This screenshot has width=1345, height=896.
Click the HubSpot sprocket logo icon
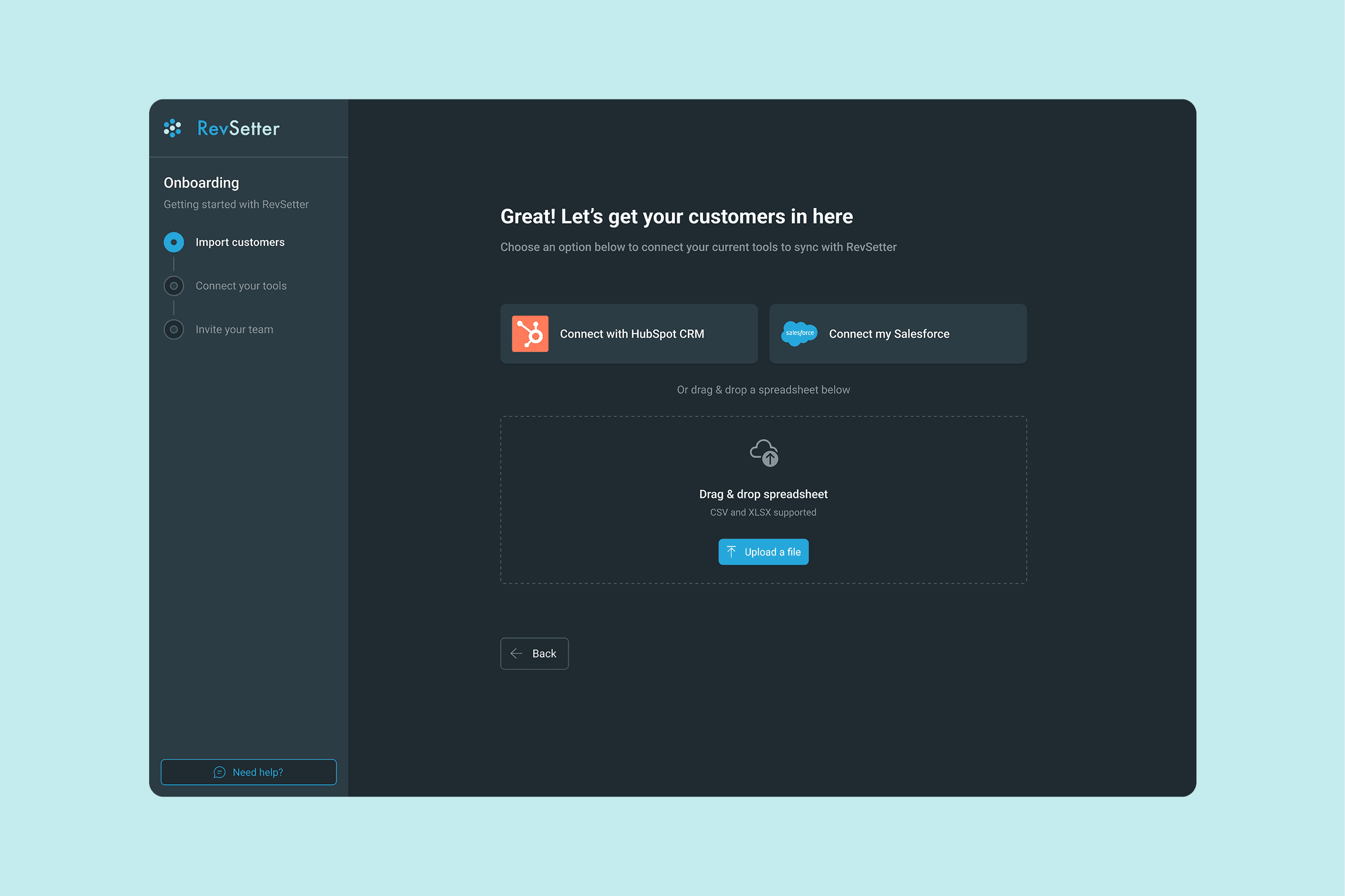click(x=530, y=334)
